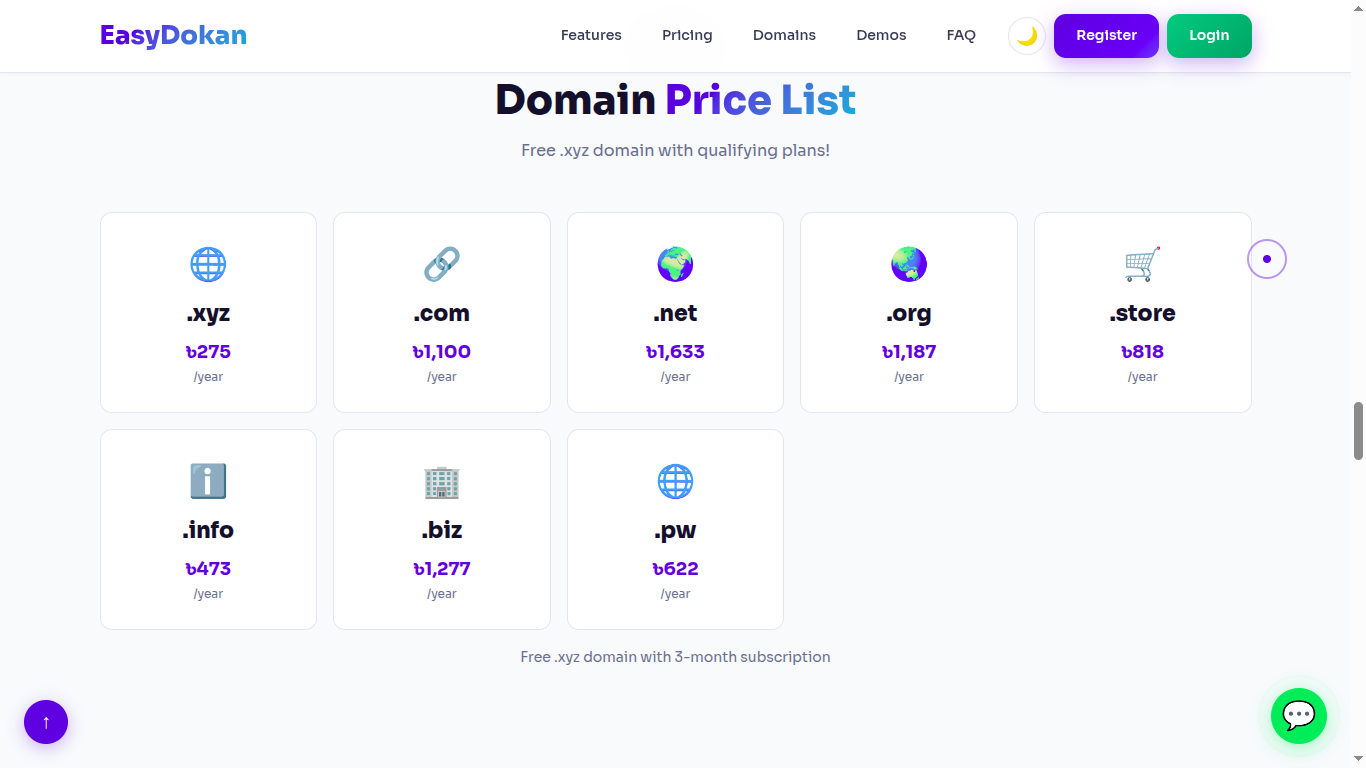
Task: Click the office building icon above .biz
Action: tap(441, 481)
